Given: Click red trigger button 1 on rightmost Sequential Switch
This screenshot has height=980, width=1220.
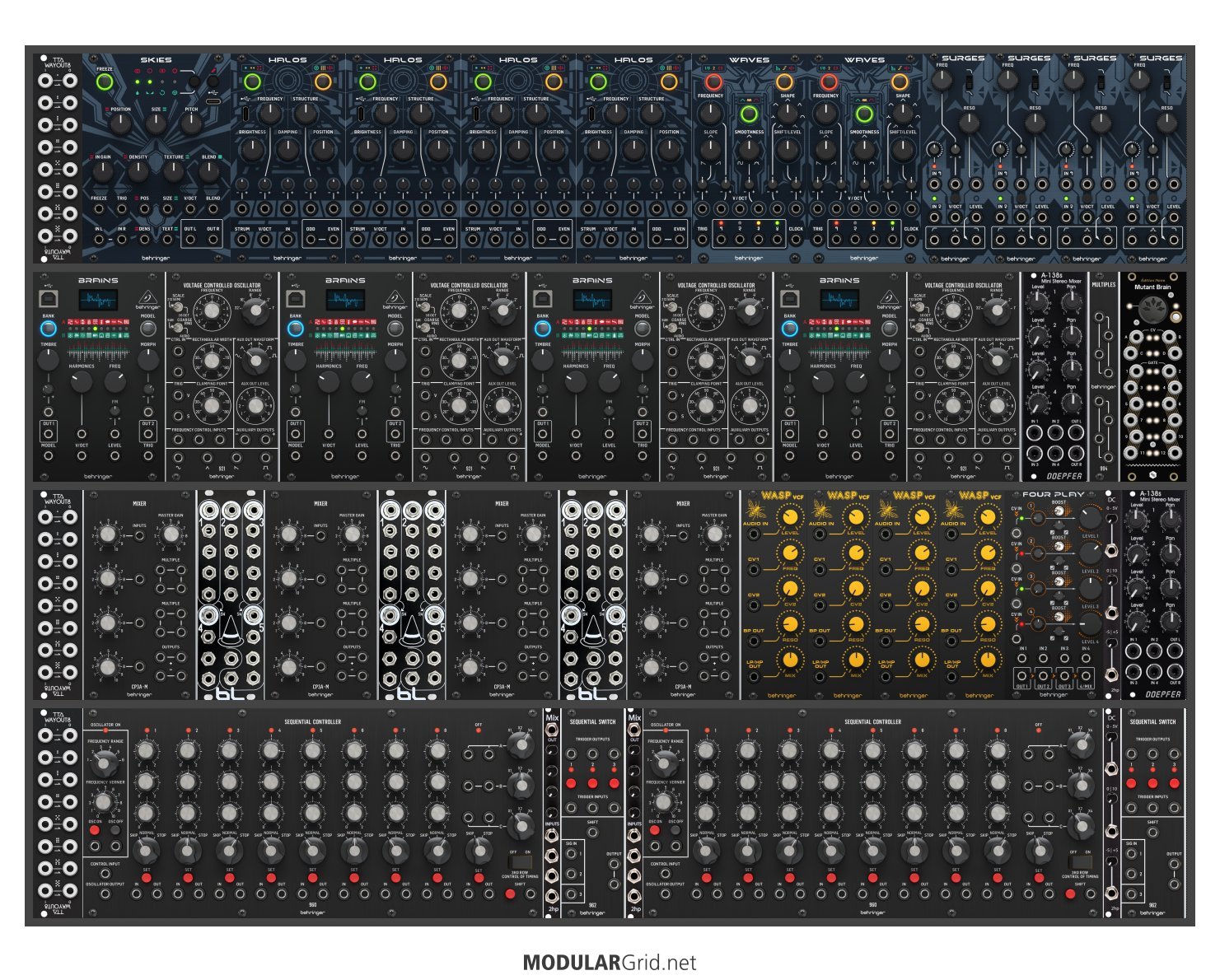Looking at the screenshot, I should point(1131,783).
